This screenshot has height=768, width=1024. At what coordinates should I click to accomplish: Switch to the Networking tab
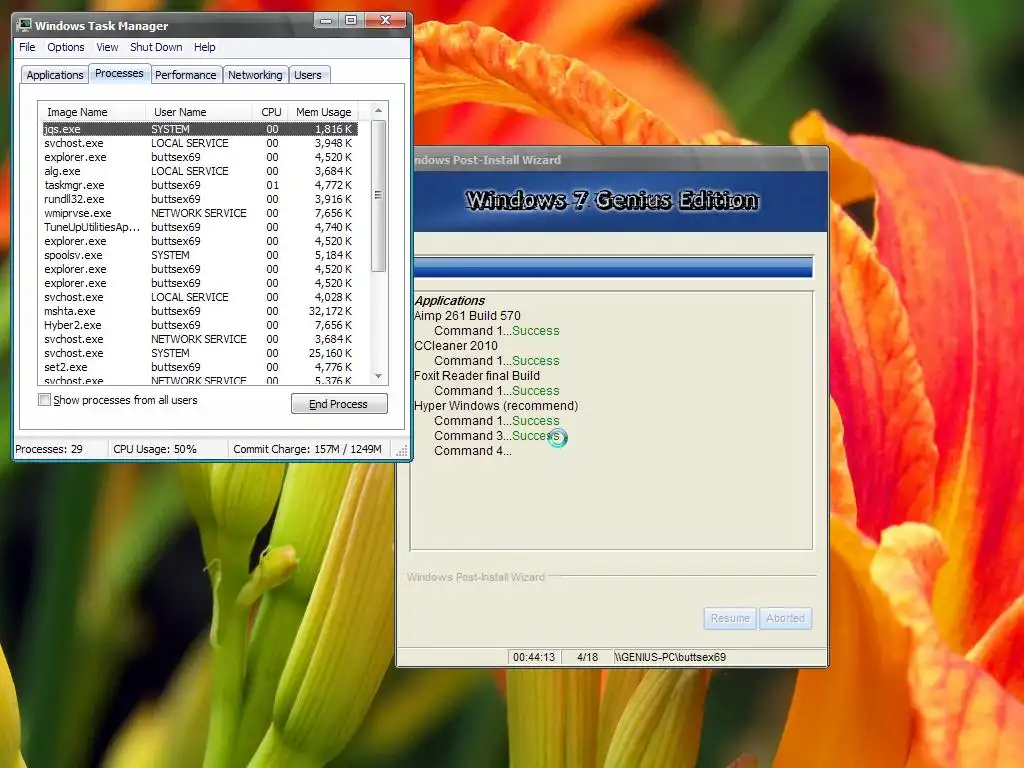click(x=255, y=75)
